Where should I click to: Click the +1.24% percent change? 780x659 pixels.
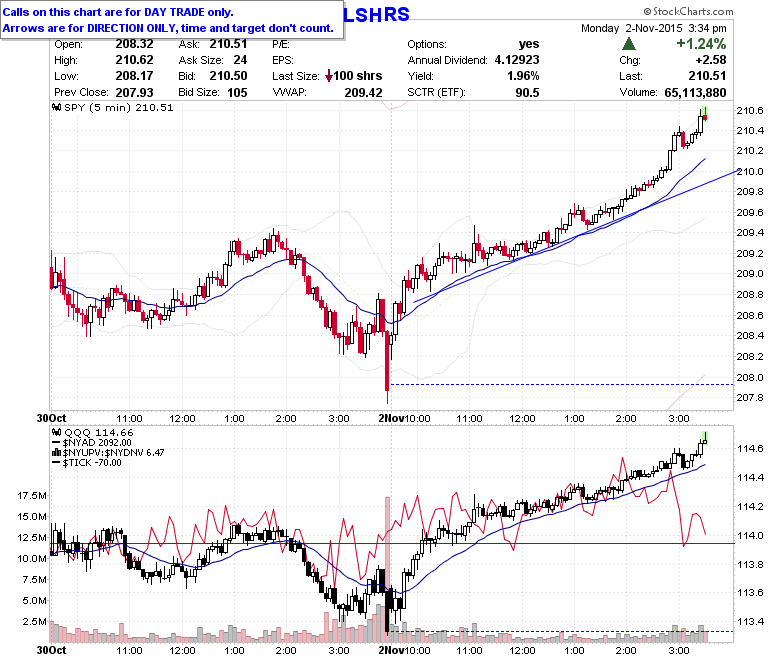coord(701,44)
